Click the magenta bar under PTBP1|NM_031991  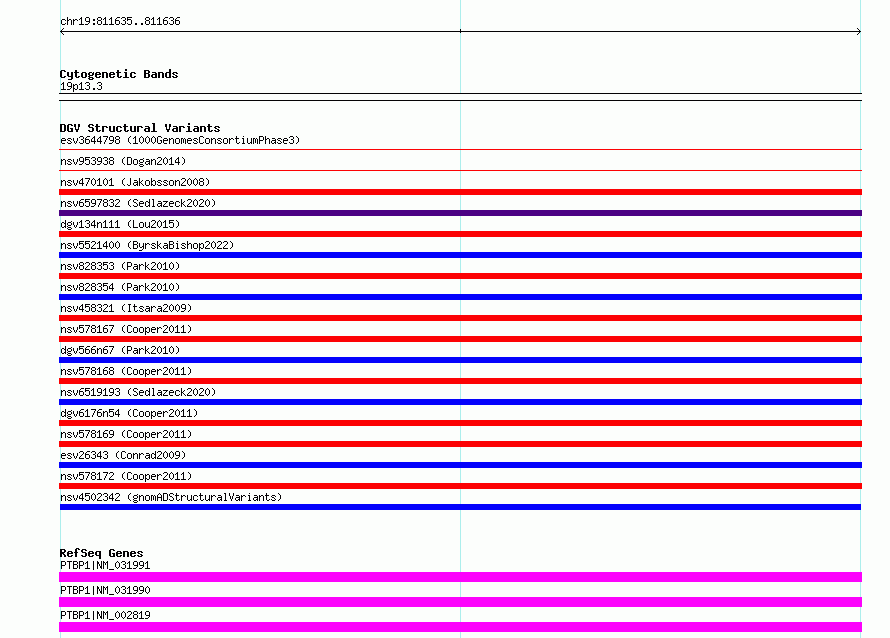coord(460,577)
